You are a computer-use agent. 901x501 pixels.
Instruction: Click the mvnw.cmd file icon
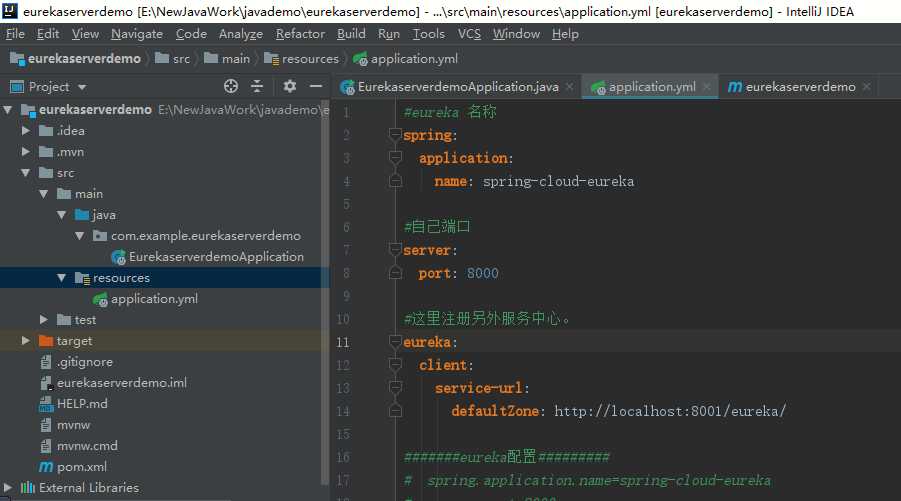(x=46, y=446)
